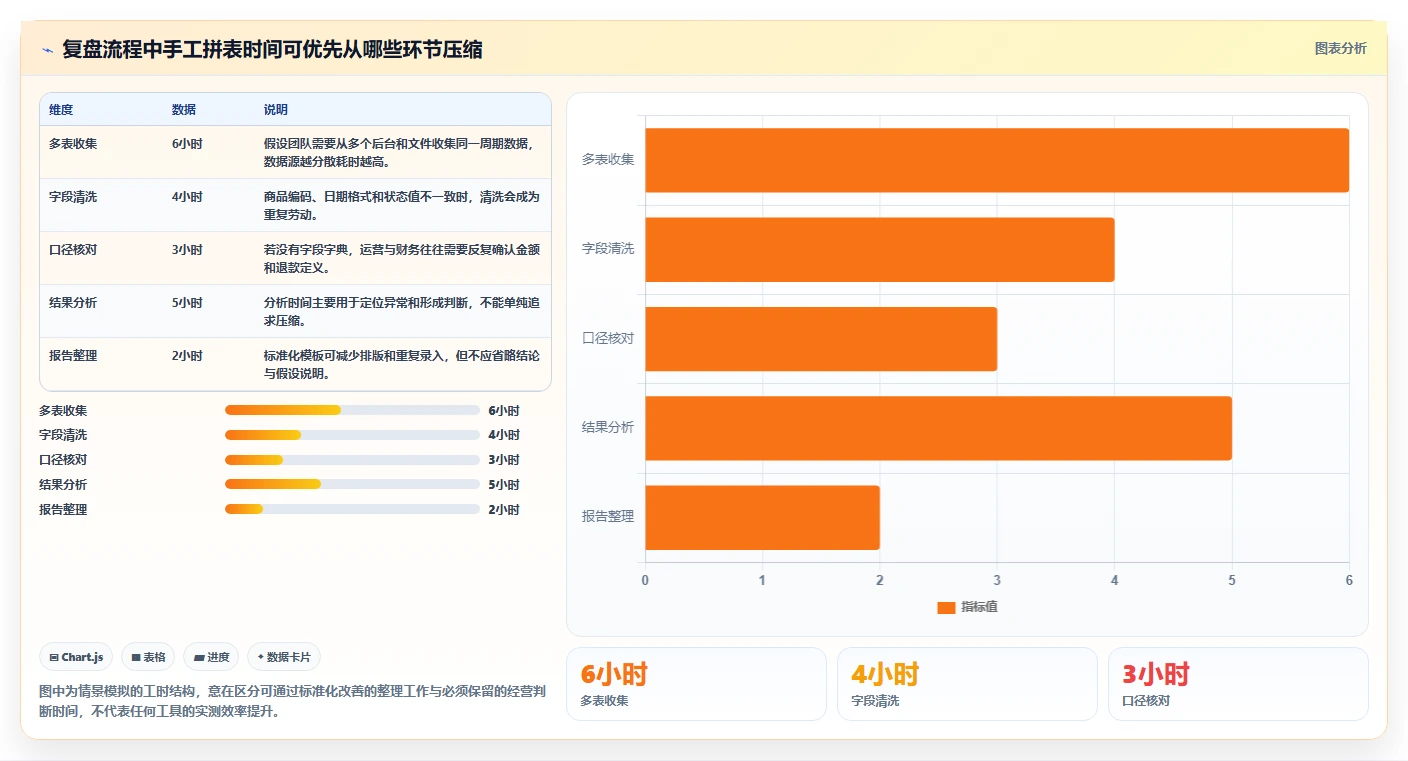
Task: Select the 进度 tag chip
Action: coord(211,657)
